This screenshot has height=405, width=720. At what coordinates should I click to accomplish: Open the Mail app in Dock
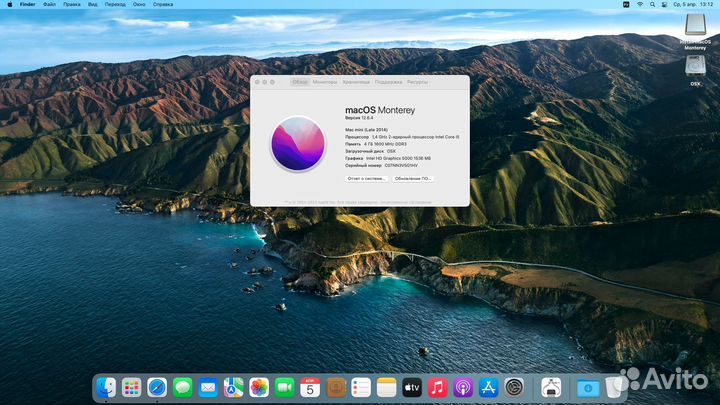tap(208, 388)
